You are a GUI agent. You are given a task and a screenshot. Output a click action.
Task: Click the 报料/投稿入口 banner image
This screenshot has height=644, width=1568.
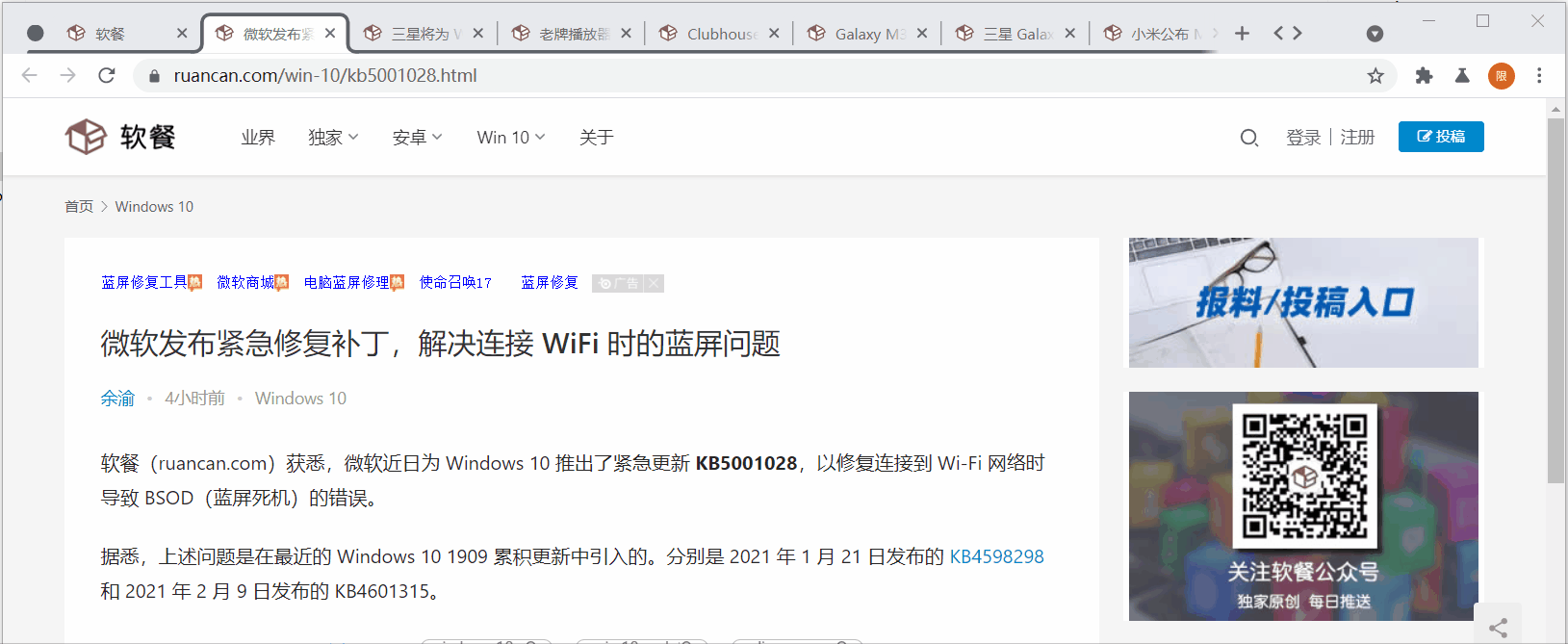[1303, 302]
